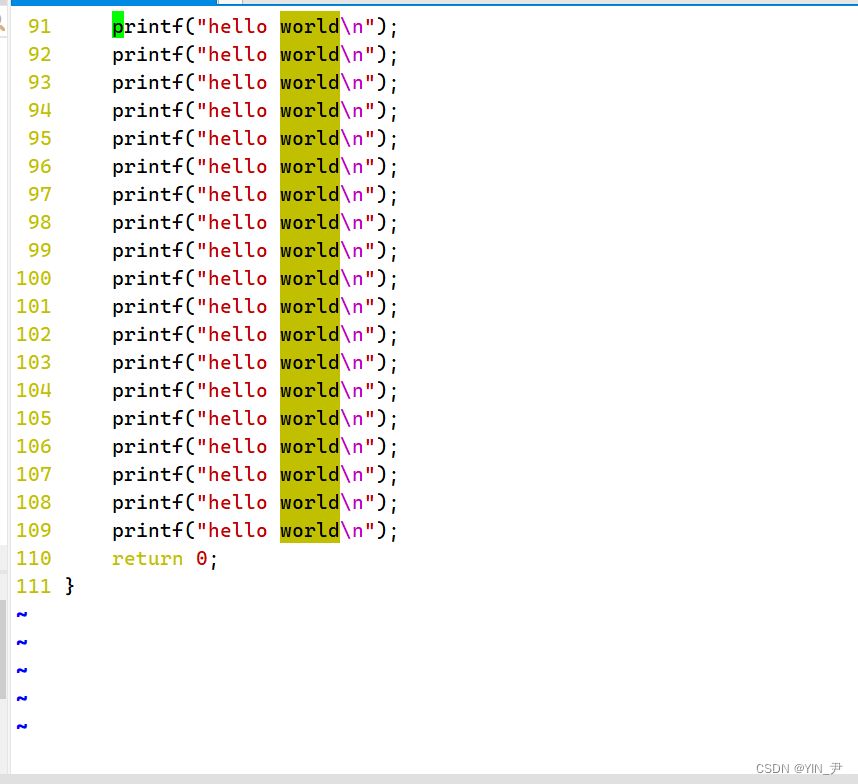Click the CSDN @YIN_尹 watermark text
The height and width of the screenshot is (784, 858).
click(x=798, y=768)
